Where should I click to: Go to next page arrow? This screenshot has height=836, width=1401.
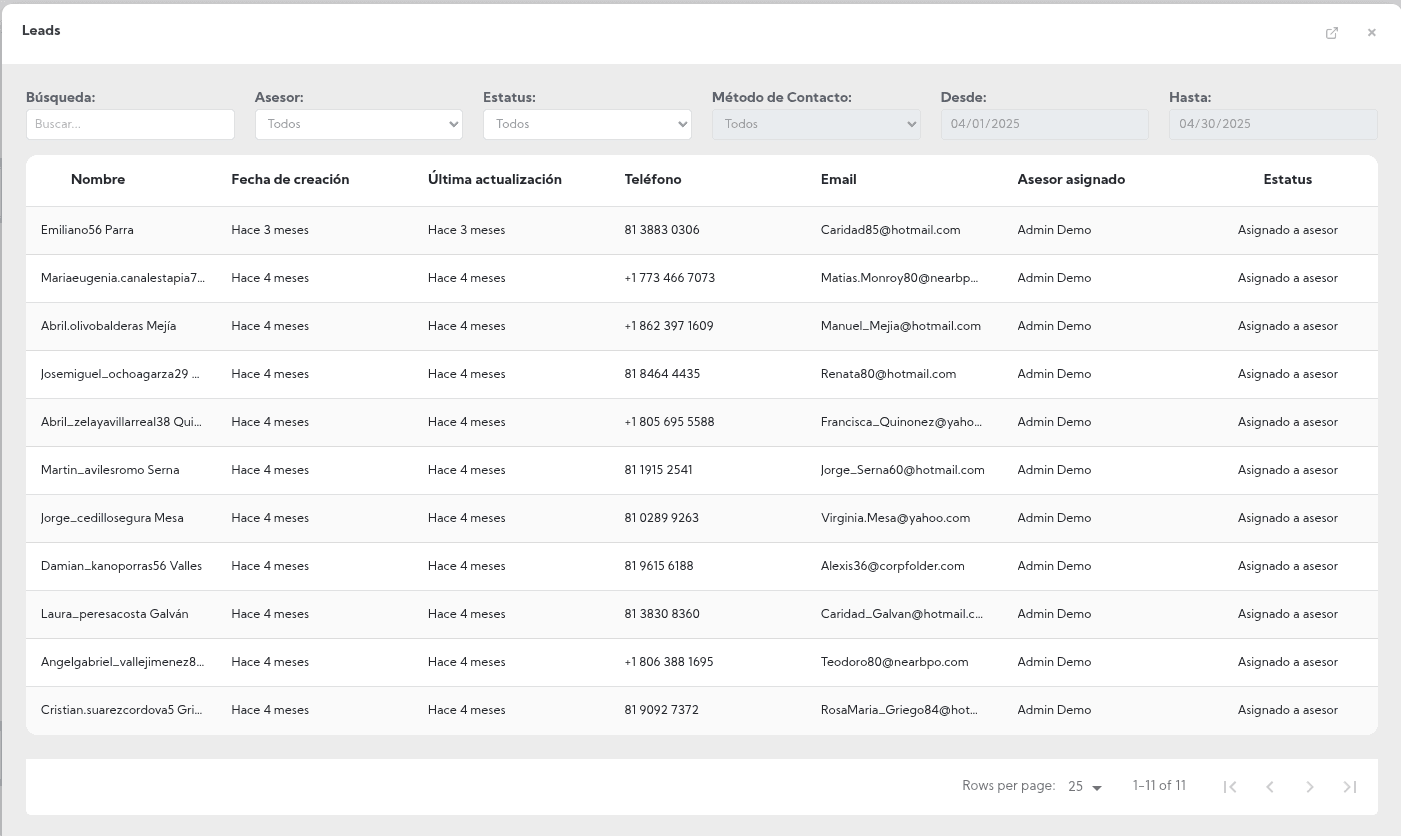(1310, 787)
